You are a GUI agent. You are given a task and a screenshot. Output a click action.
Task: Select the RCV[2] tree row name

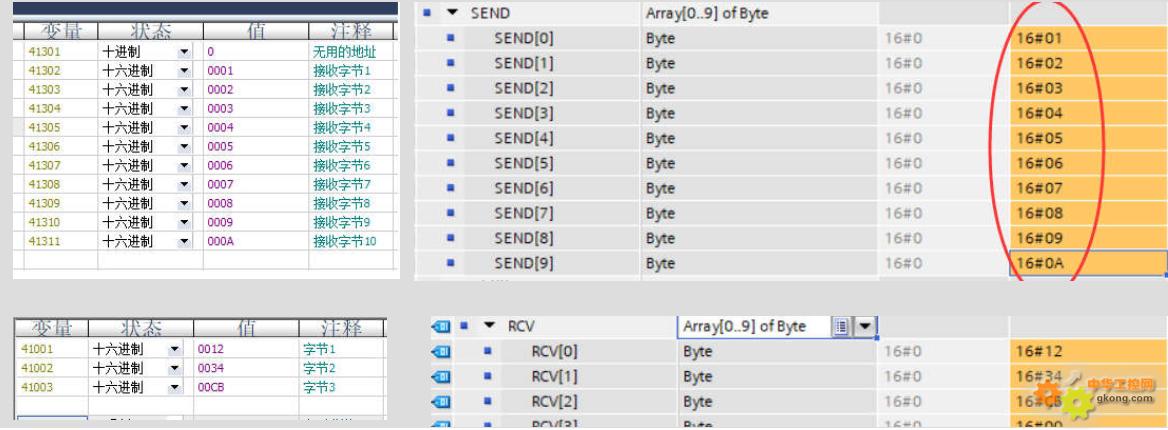coord(554,402)
